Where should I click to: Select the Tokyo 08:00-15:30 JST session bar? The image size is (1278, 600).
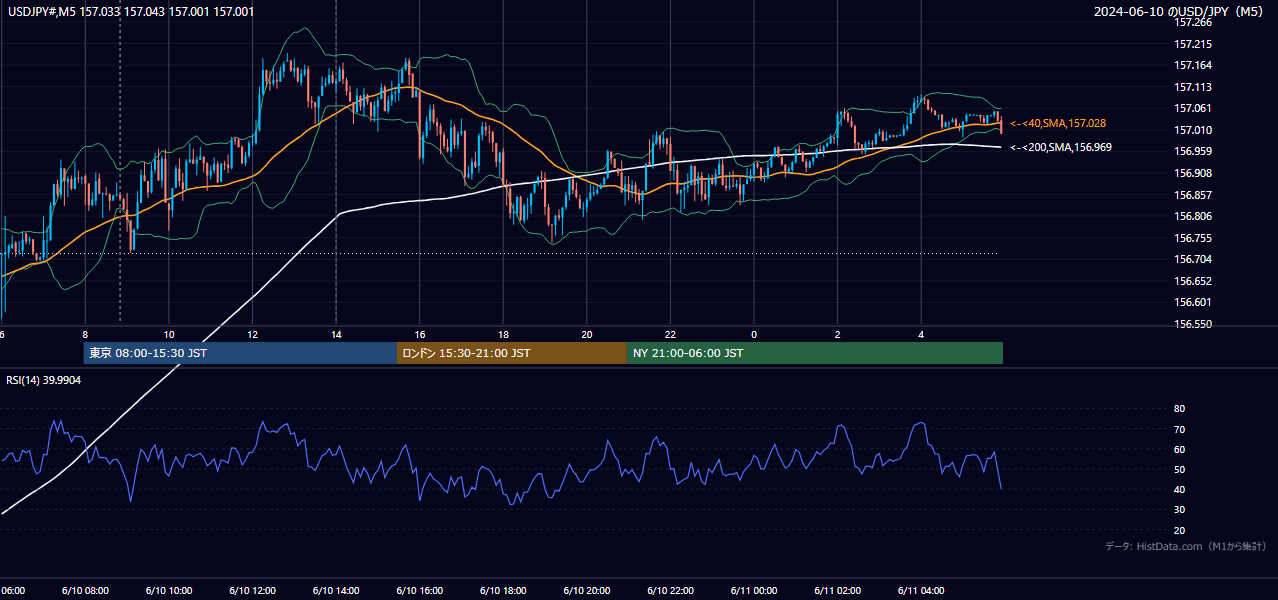240,353
